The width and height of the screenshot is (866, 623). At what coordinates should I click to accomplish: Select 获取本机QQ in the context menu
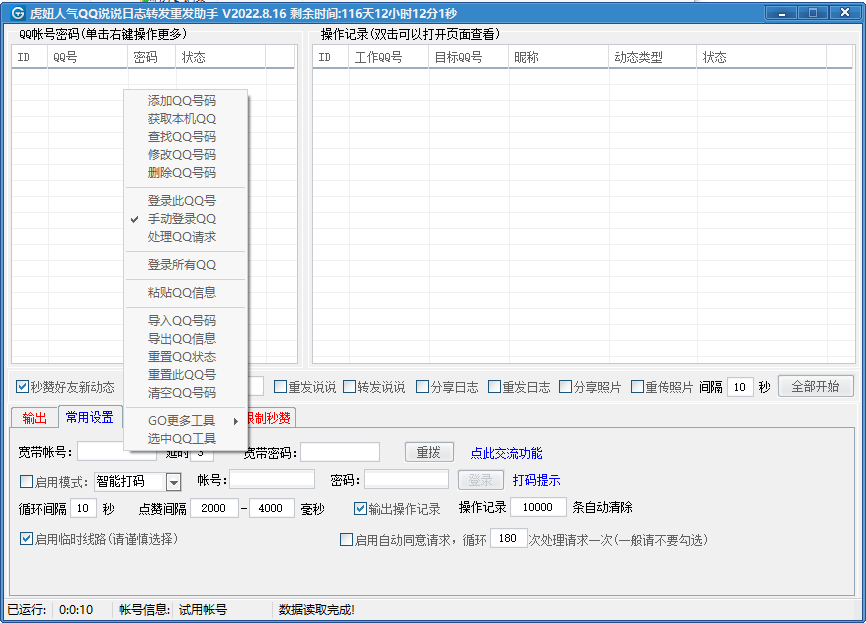click(x=186, y=119)
